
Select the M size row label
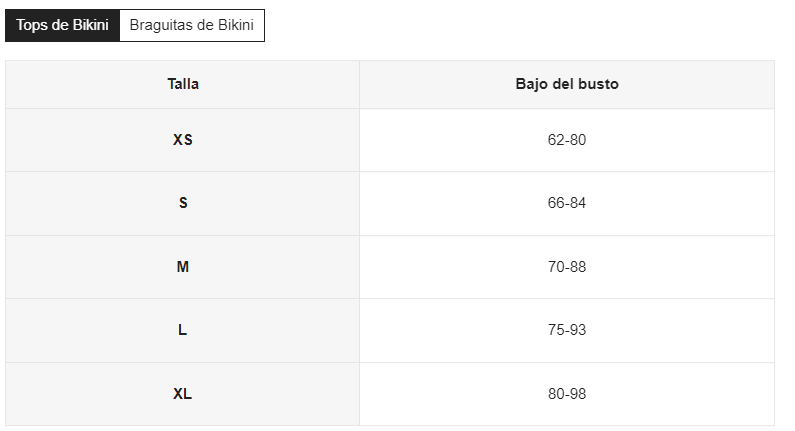pos(183,267)
